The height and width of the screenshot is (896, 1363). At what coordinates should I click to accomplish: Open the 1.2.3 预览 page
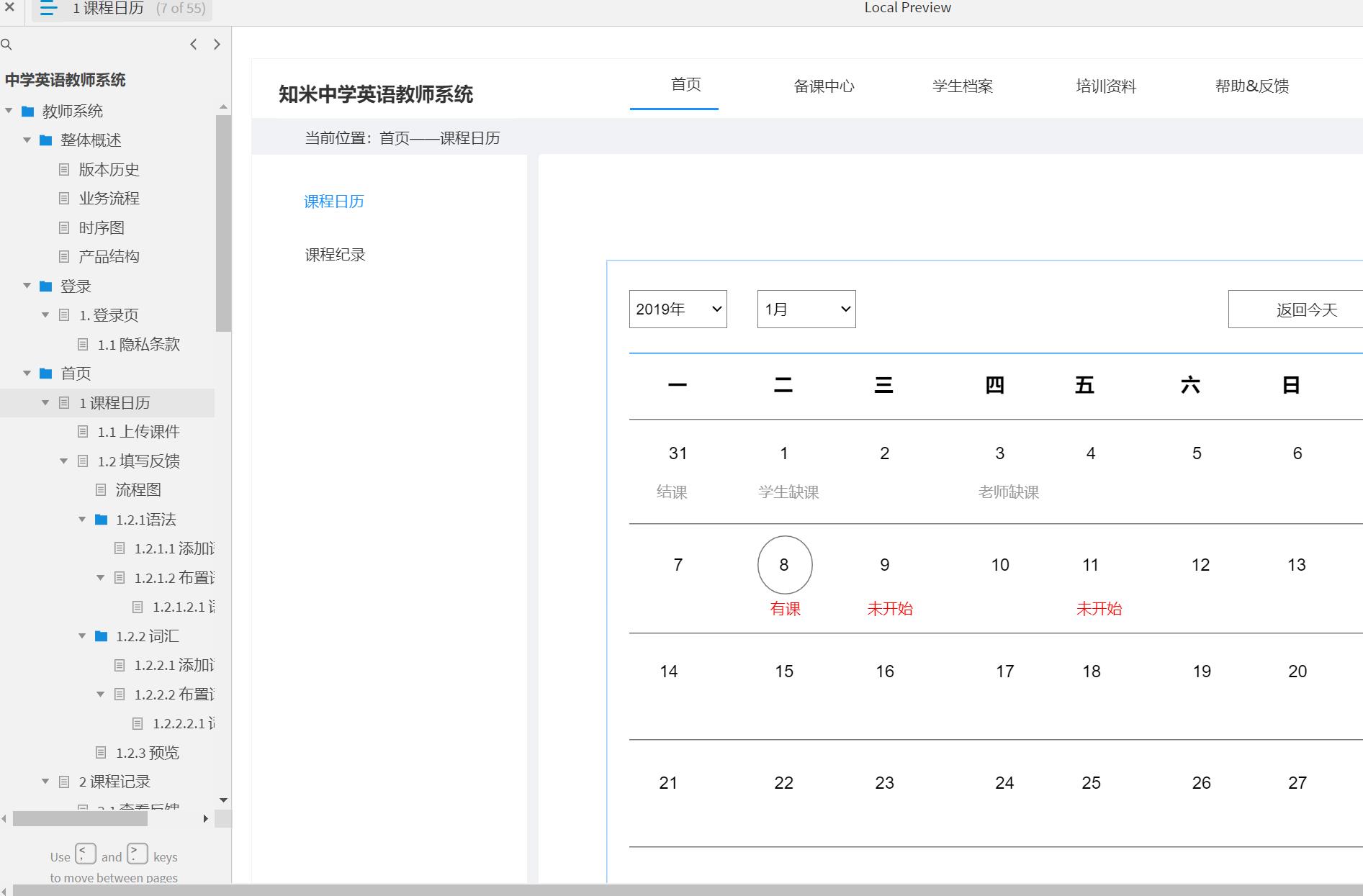pos(147,753)
